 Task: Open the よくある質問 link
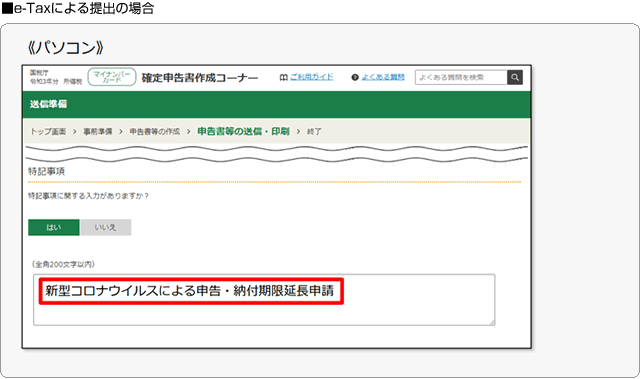pyautogui.click(x=383, y=77)
